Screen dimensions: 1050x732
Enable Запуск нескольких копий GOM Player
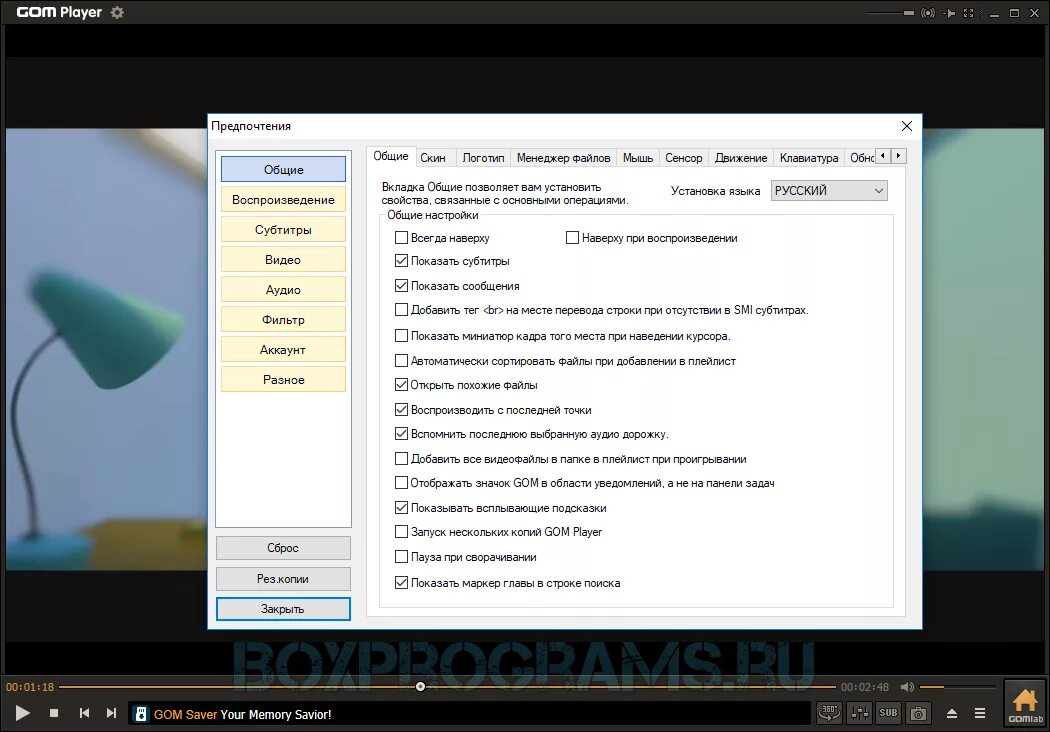[x=401, y=532]
